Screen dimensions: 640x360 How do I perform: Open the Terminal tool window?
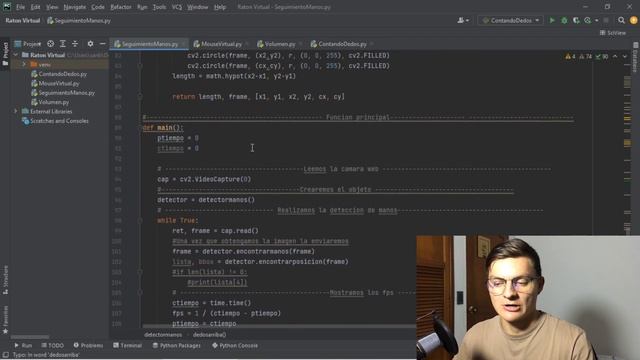coord(127,345)
